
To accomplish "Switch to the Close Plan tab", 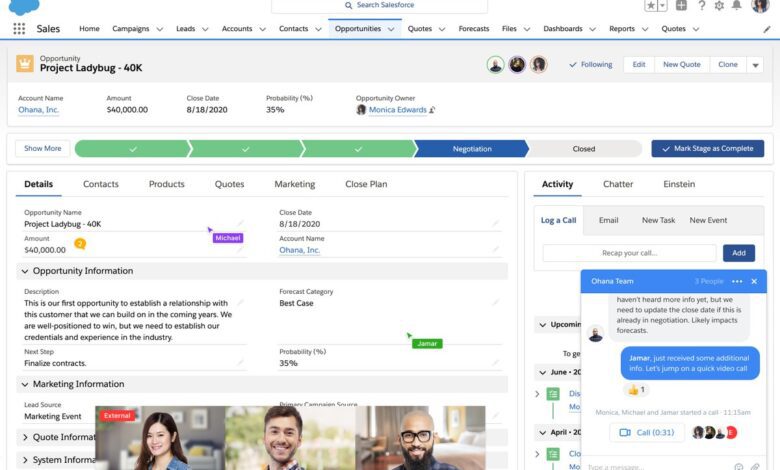I will pyautogui.click(x=366, y=184).
